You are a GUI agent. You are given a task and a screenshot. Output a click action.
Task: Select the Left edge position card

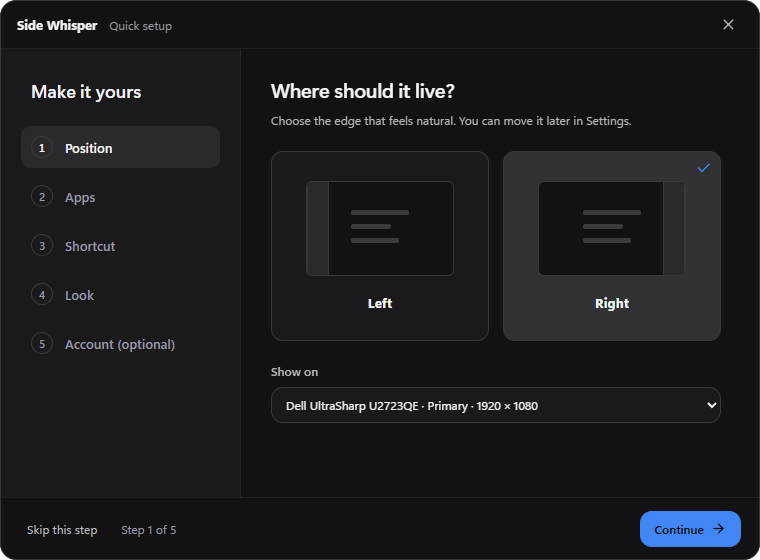[x=380, y=246]
